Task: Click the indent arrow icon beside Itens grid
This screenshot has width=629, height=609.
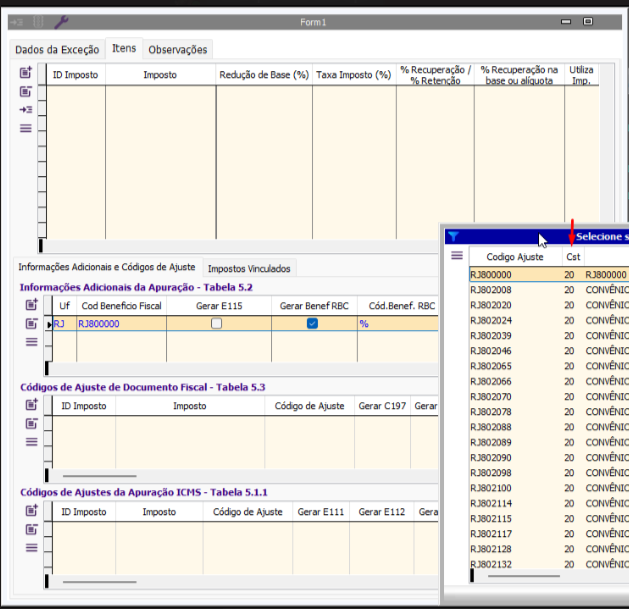Action: tap(26, 109)
